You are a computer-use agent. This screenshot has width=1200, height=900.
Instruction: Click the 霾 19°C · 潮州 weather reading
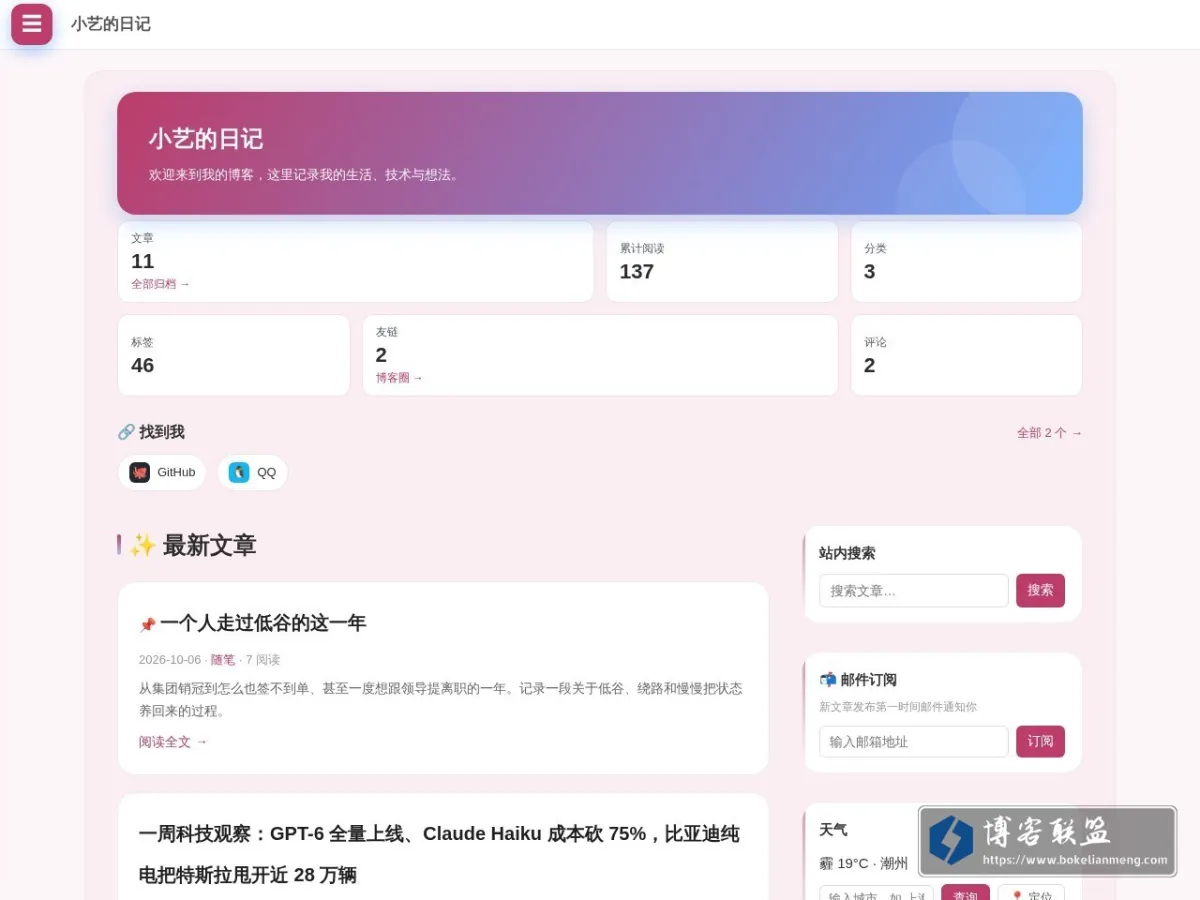click(x=864, y=863)
